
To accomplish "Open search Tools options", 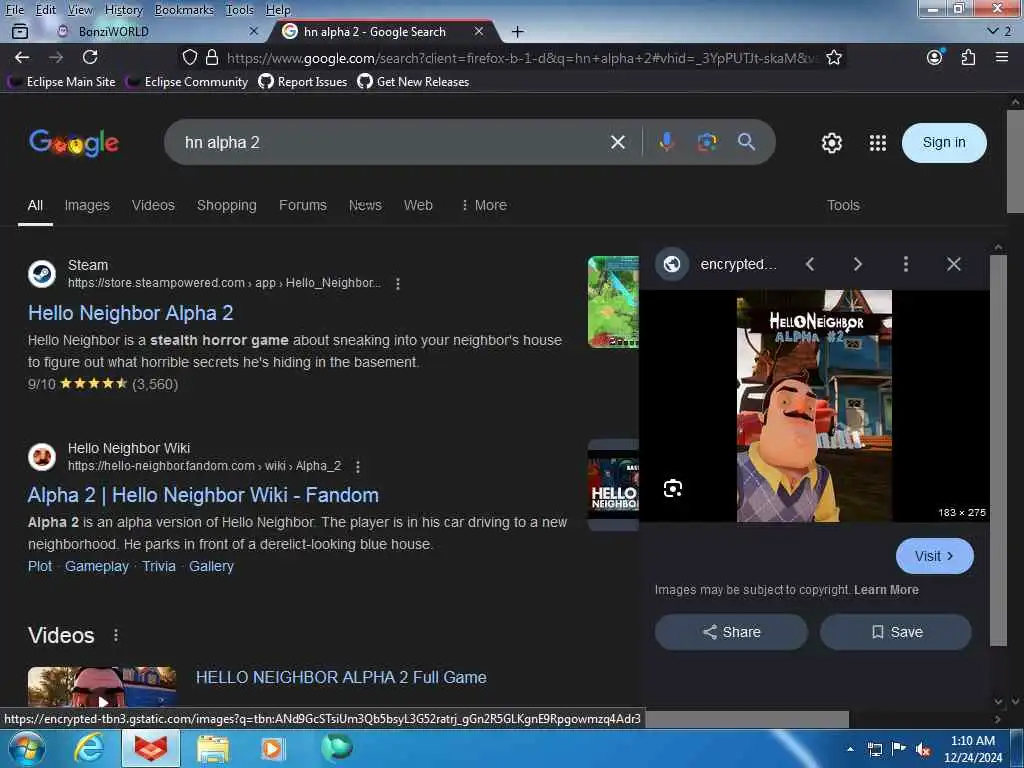I will [843, 205].
